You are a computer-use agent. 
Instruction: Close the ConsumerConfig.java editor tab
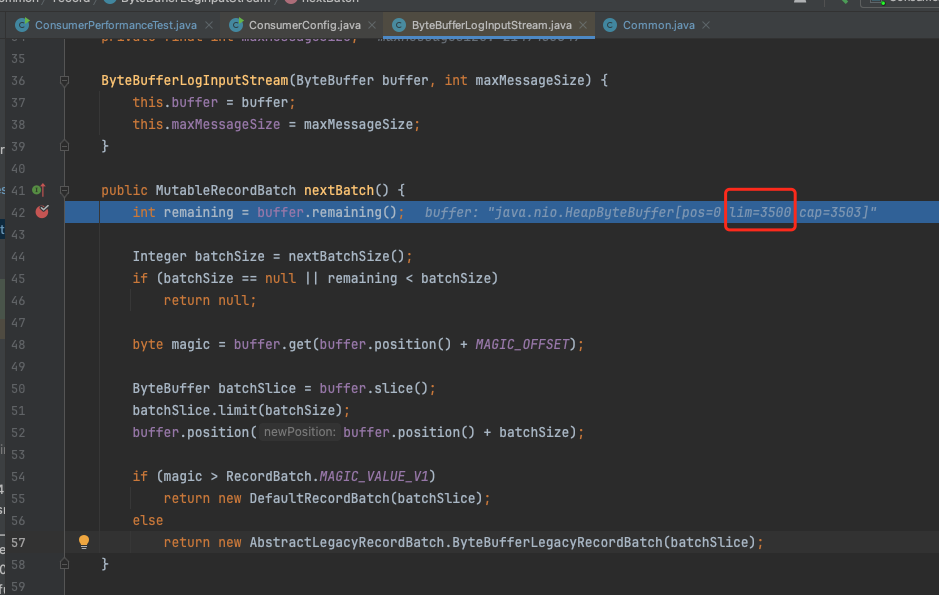tap(370, 24)
